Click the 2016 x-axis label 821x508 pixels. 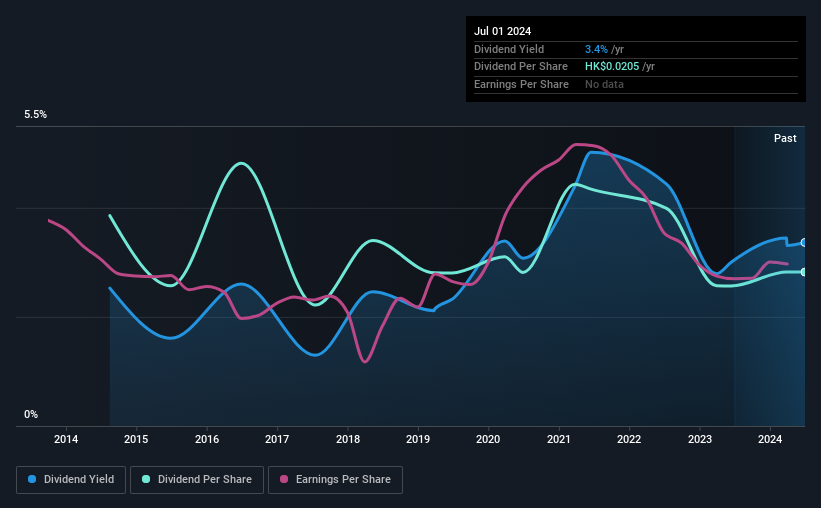[207, 439]
